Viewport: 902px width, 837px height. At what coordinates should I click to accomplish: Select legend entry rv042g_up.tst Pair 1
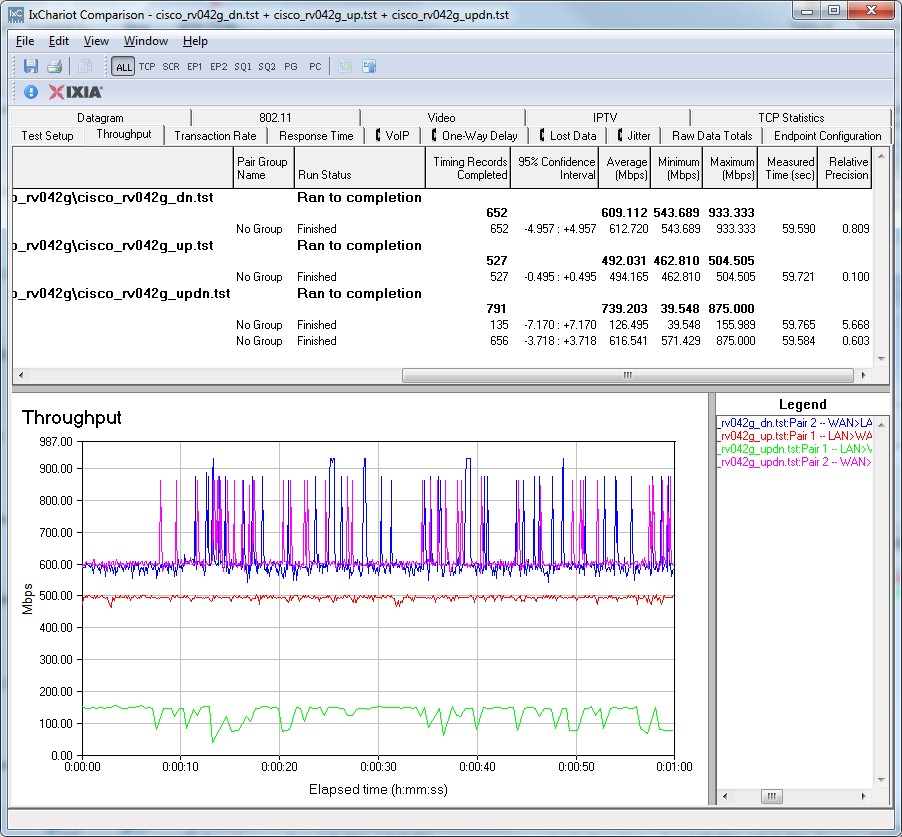(794, 436)
